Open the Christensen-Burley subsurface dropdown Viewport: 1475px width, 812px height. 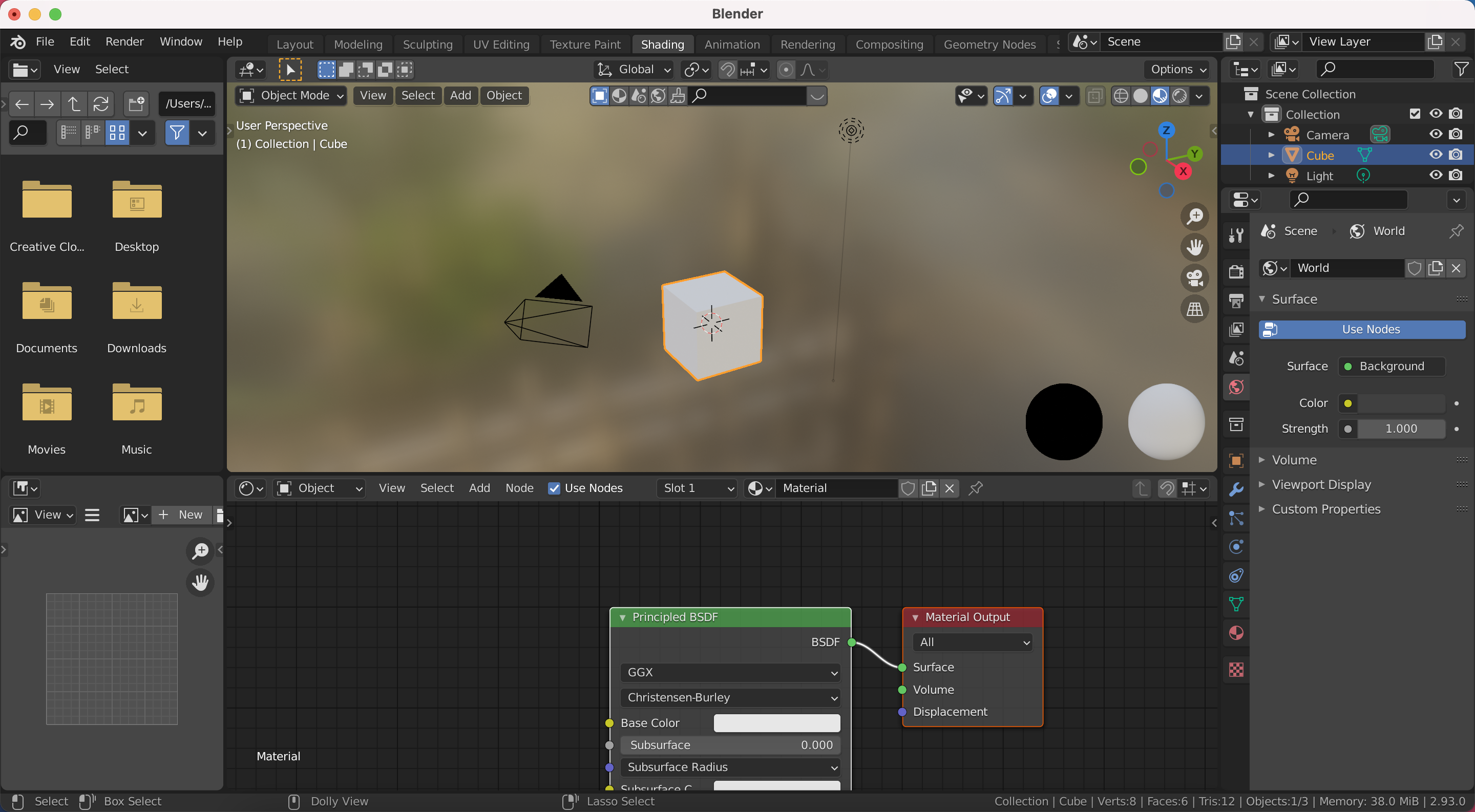tap(730, 697)
